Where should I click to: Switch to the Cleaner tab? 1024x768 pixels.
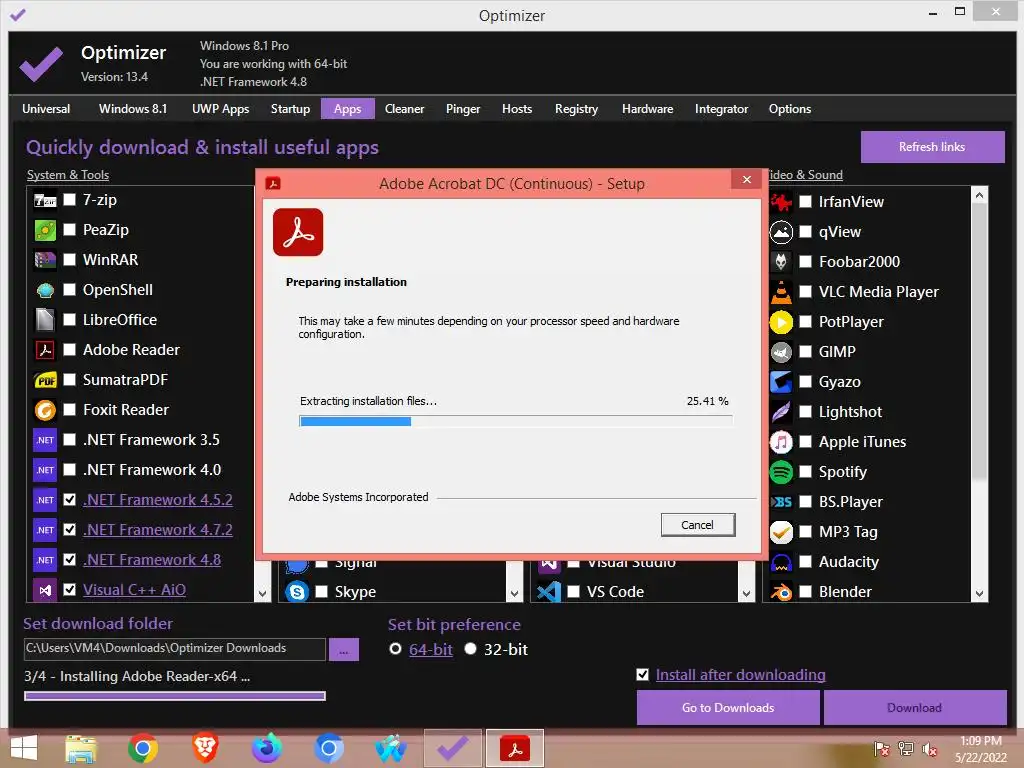pos(405,109)
